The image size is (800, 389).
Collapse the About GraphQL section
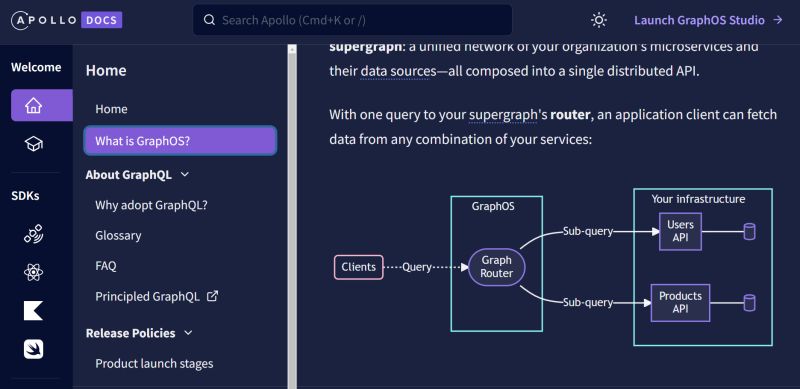coord(185,175)
